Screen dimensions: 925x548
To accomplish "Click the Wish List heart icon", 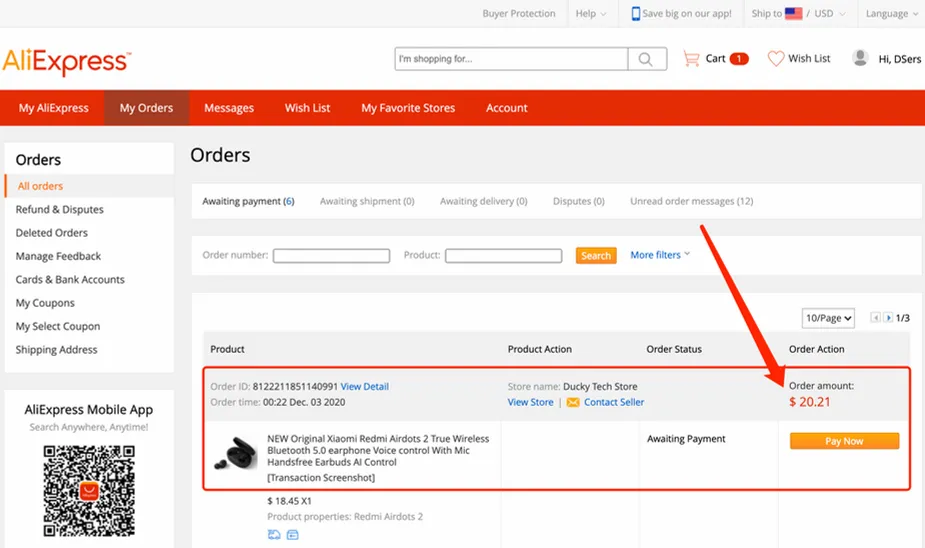I will [776, 58].
